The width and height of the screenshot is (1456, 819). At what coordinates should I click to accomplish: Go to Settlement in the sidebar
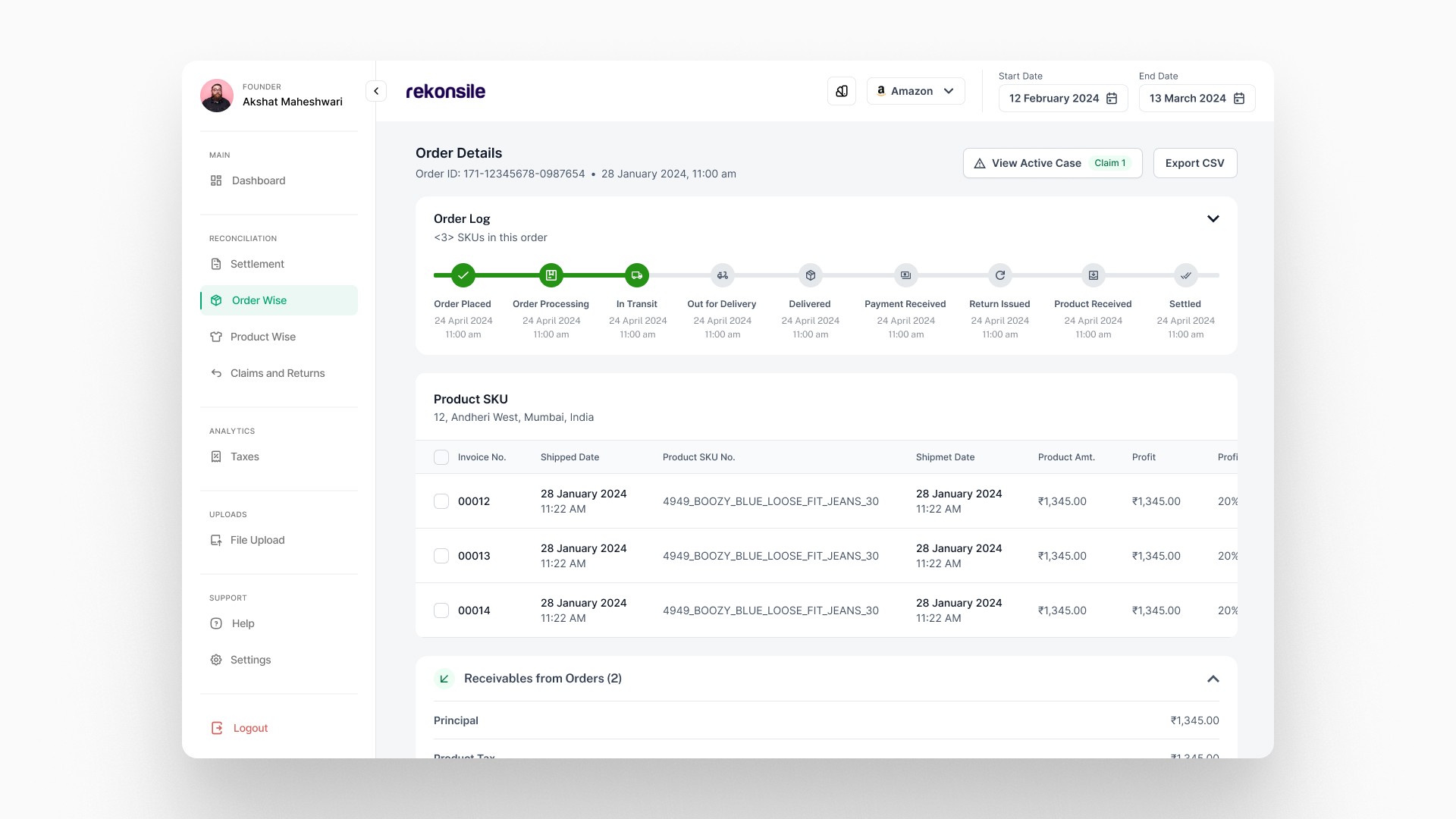tap(257, 264)
